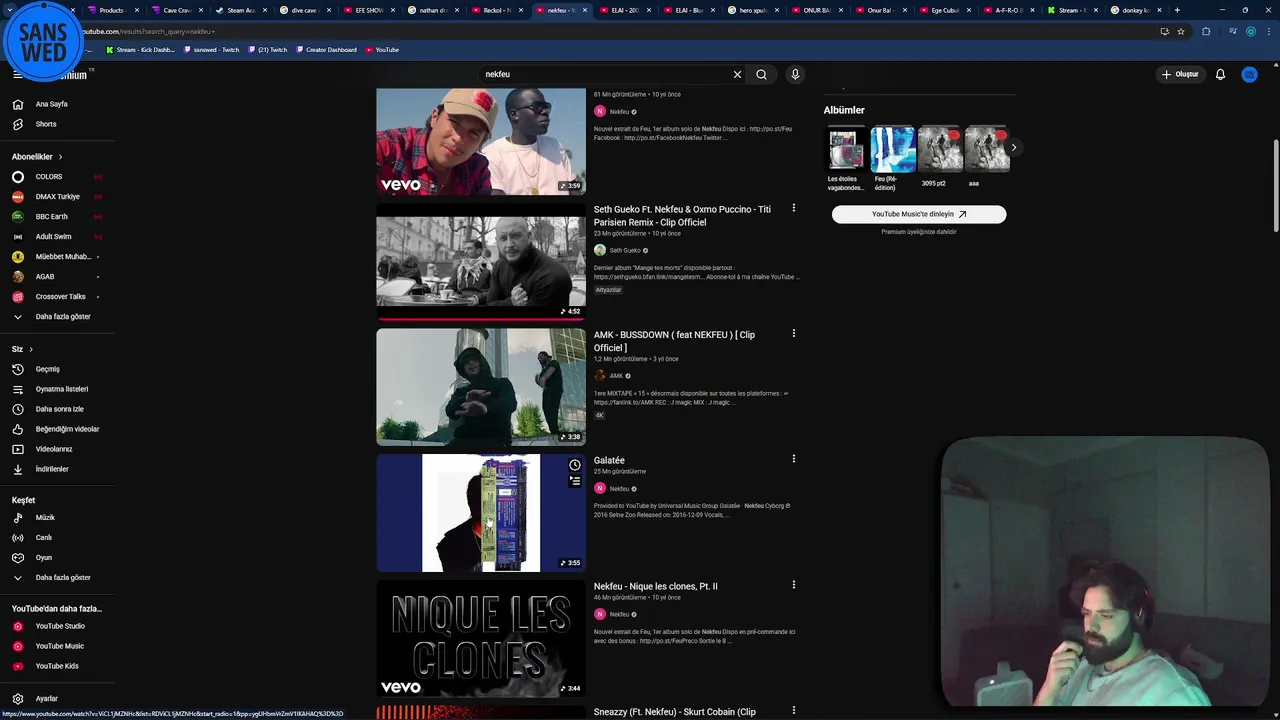This screenshot has width=1280, height=720.
Task: Open more options for Nique les clones video
Action: [x=794, y=585]
